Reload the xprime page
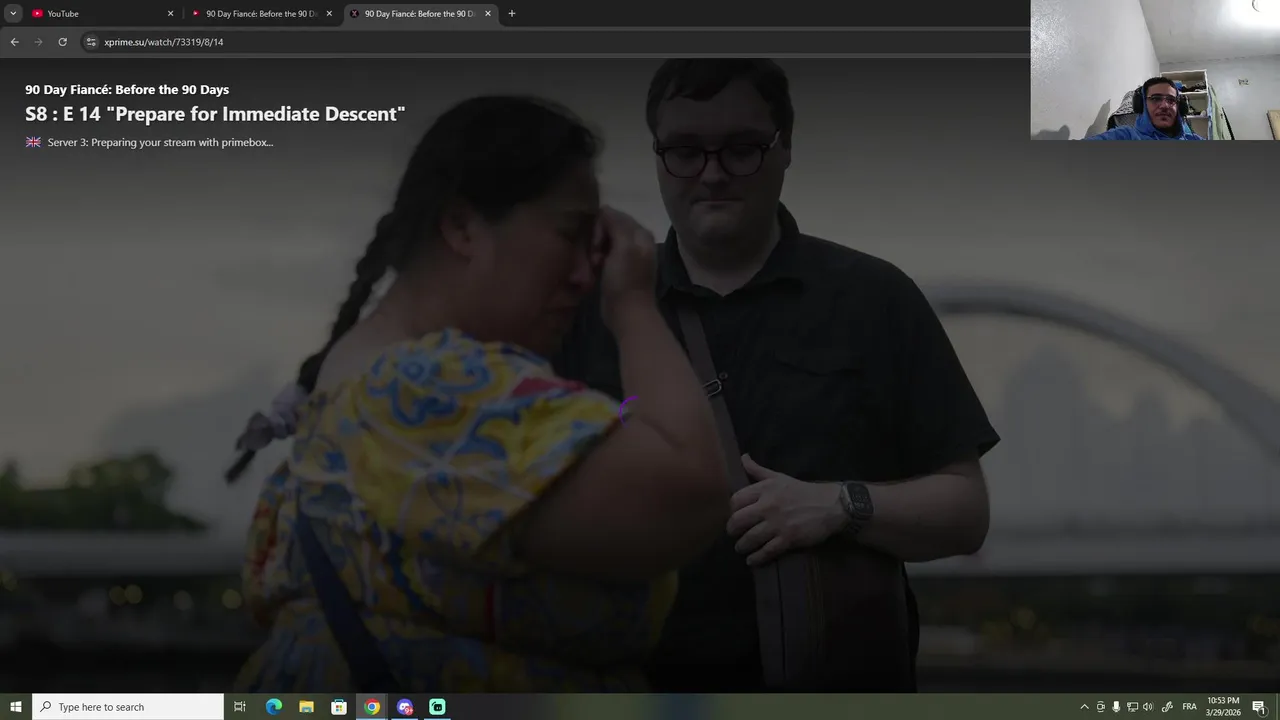The width and height of the screenshot is (1280, 720). point(62,42)
